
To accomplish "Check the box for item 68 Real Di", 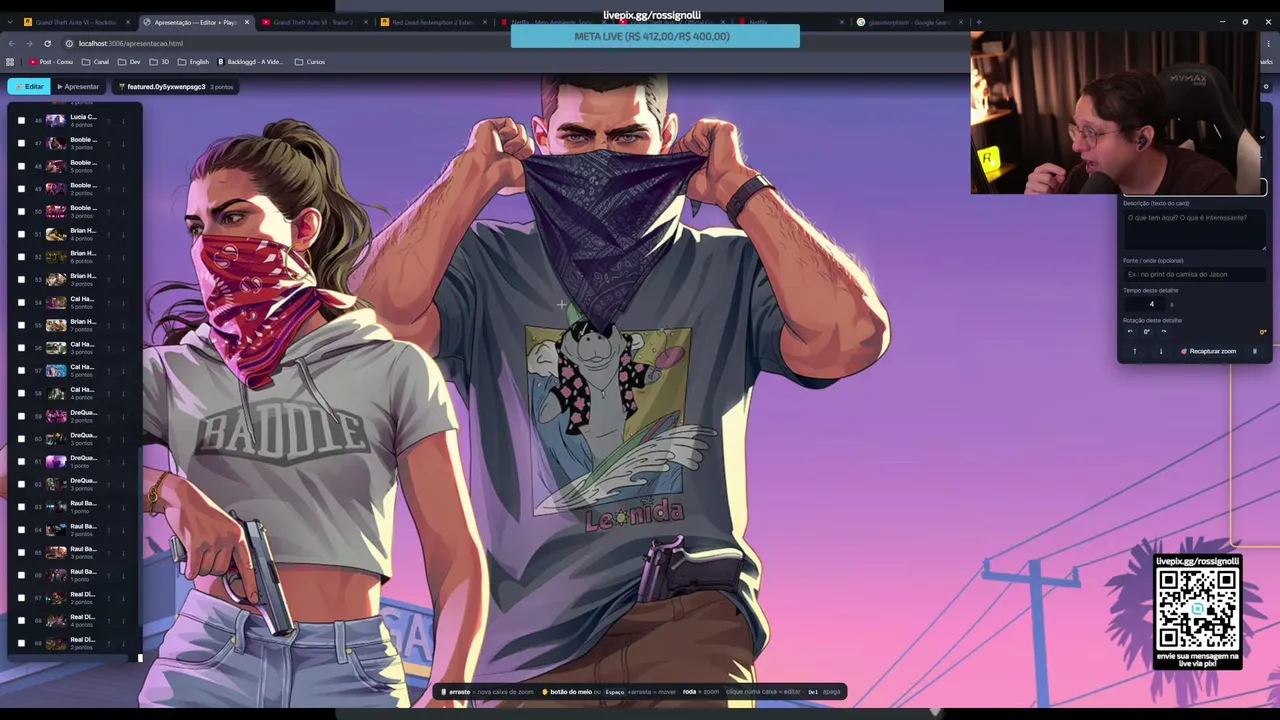I will [x=21, y=621].
